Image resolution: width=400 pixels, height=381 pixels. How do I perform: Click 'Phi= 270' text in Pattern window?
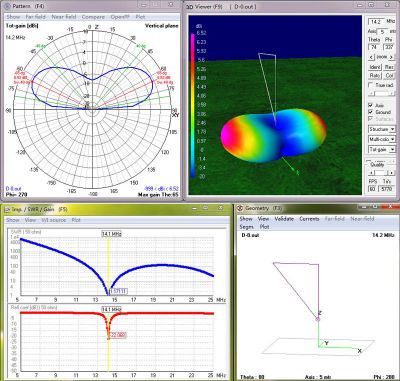(16, 194)
